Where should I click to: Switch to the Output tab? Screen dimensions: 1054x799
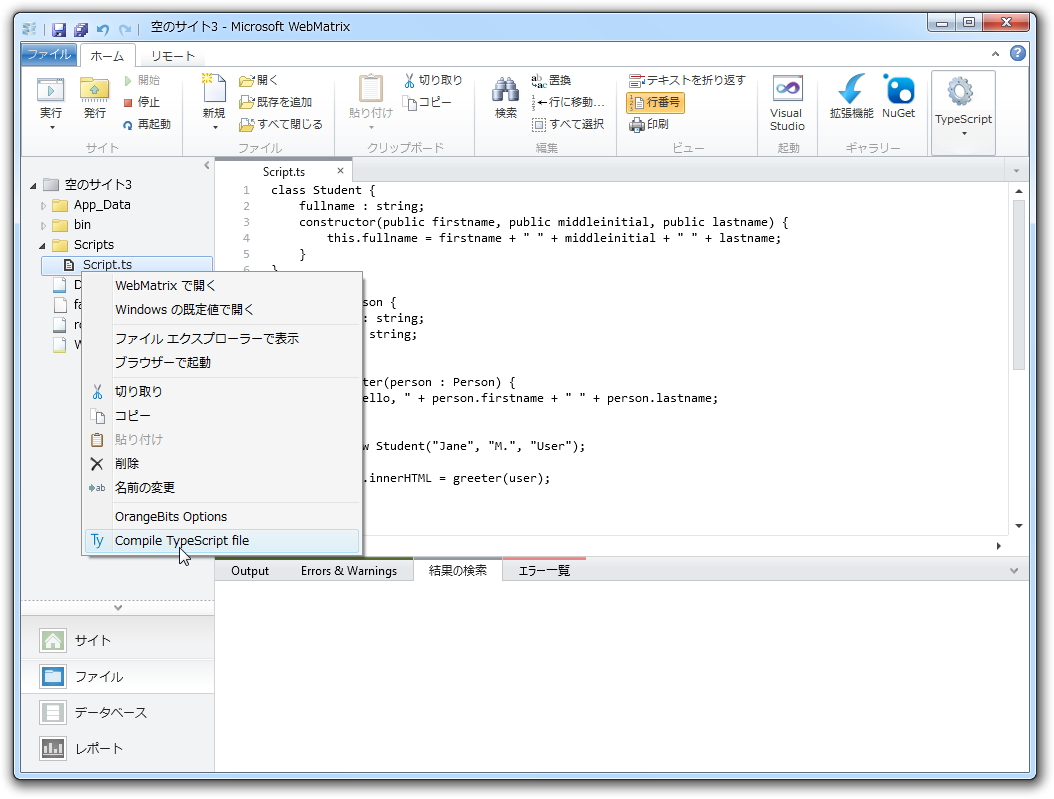(x=250, y=571)
